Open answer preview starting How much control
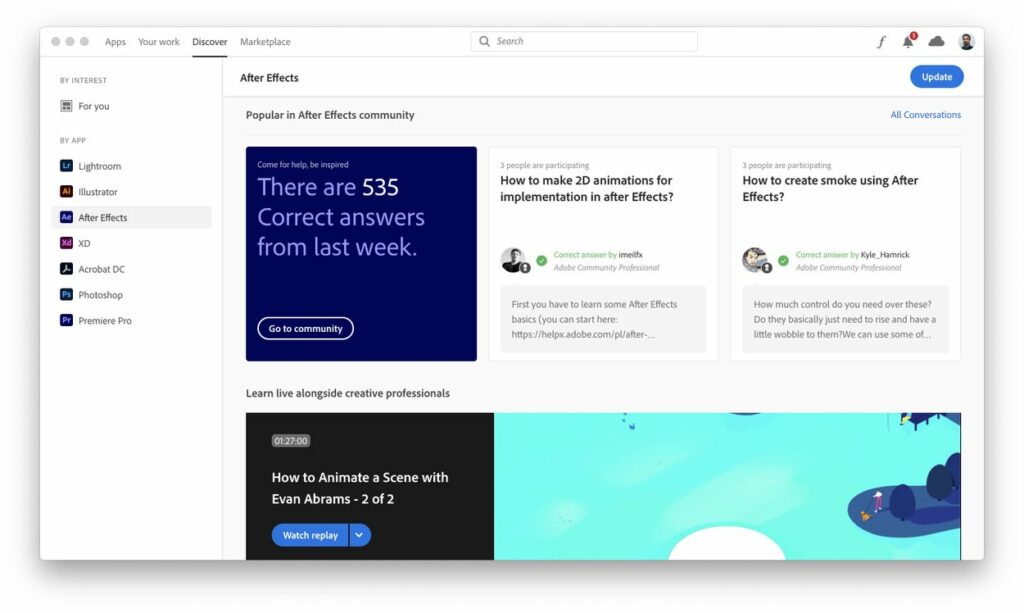Image resolution: width=1024 pixels, height=613 pixels. point(845,319)
